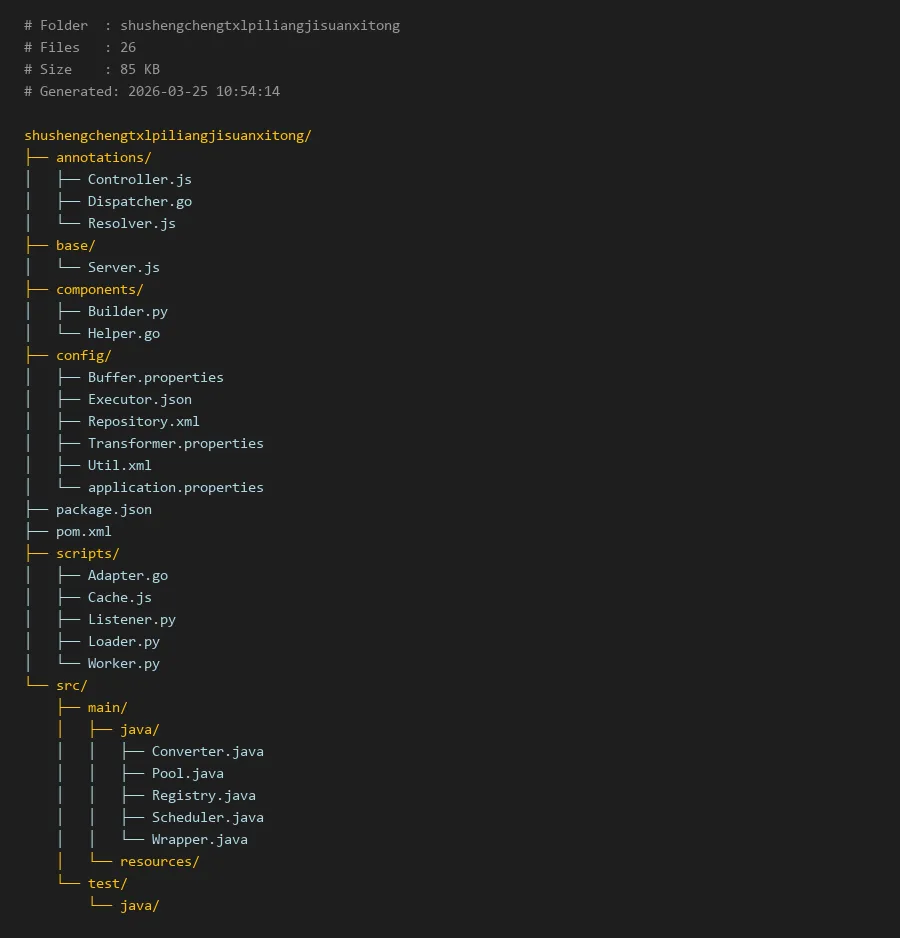900x938 pixels.
Task: Select Builder.py in components
Action: pos(127,311)
